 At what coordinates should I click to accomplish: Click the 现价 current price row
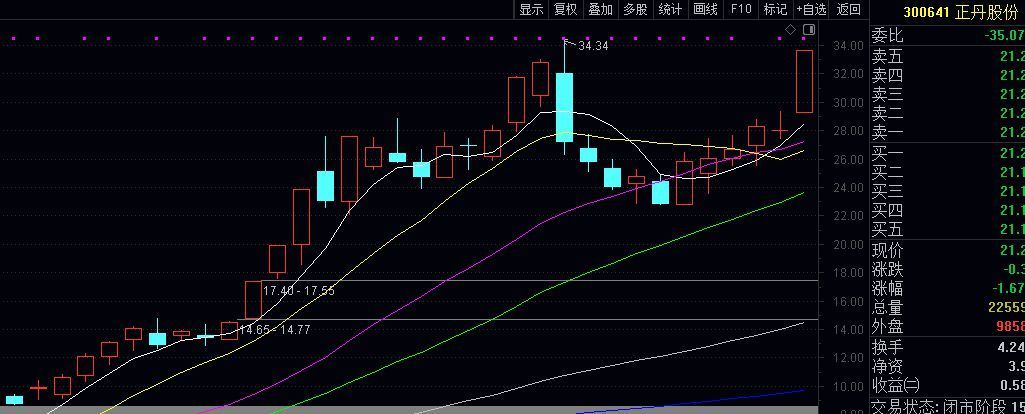pyautogui.click(x=947, y=250)
